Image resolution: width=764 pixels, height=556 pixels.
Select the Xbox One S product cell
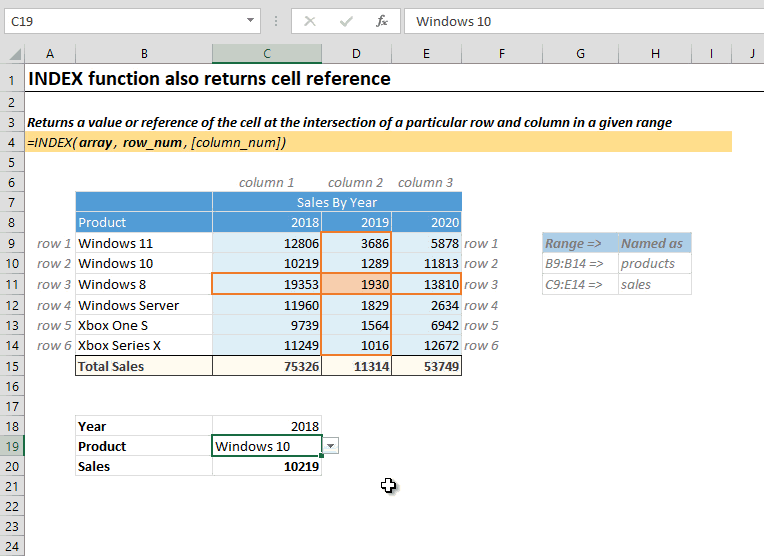coord(144,325)
